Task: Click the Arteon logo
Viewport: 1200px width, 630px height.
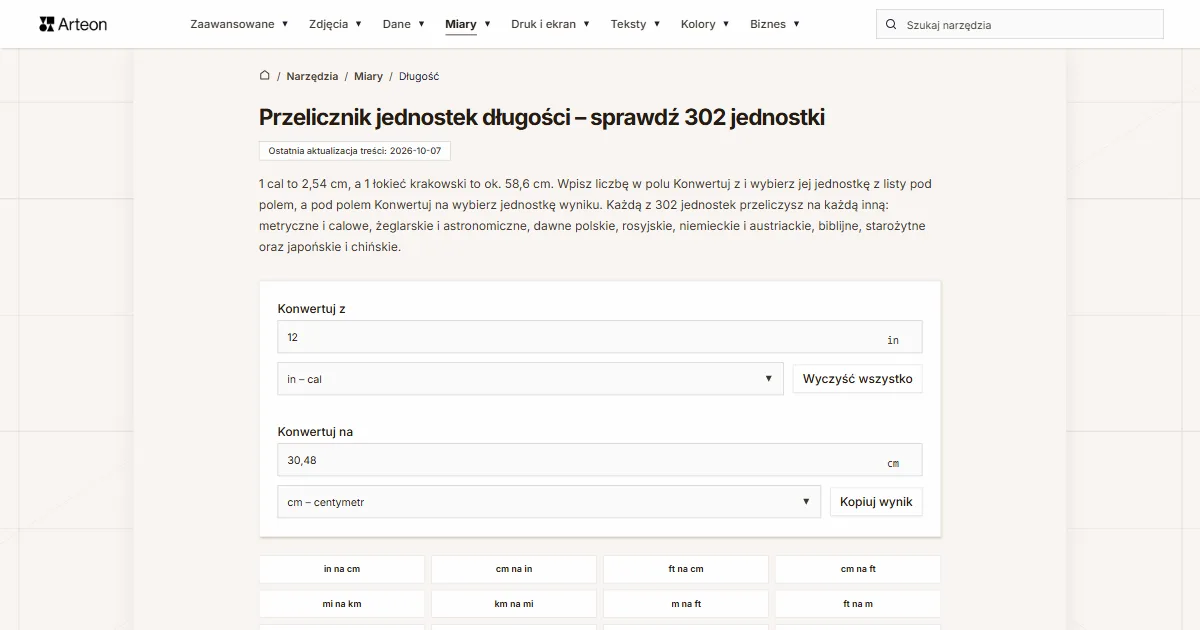Action: [73, 24]
